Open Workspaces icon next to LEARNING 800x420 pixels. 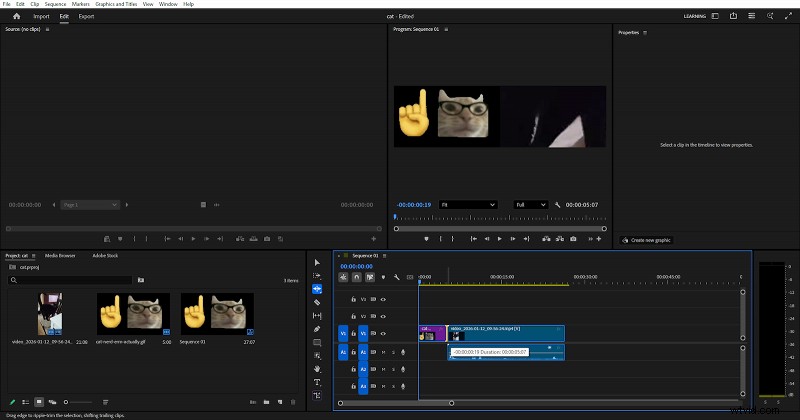click(x=715, y=16)
